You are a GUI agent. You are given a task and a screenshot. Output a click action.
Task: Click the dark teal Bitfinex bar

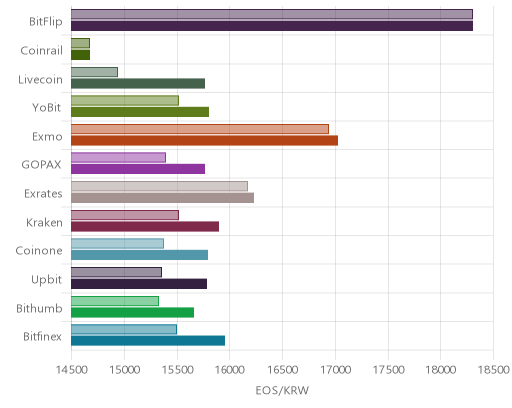click(148, 341)
